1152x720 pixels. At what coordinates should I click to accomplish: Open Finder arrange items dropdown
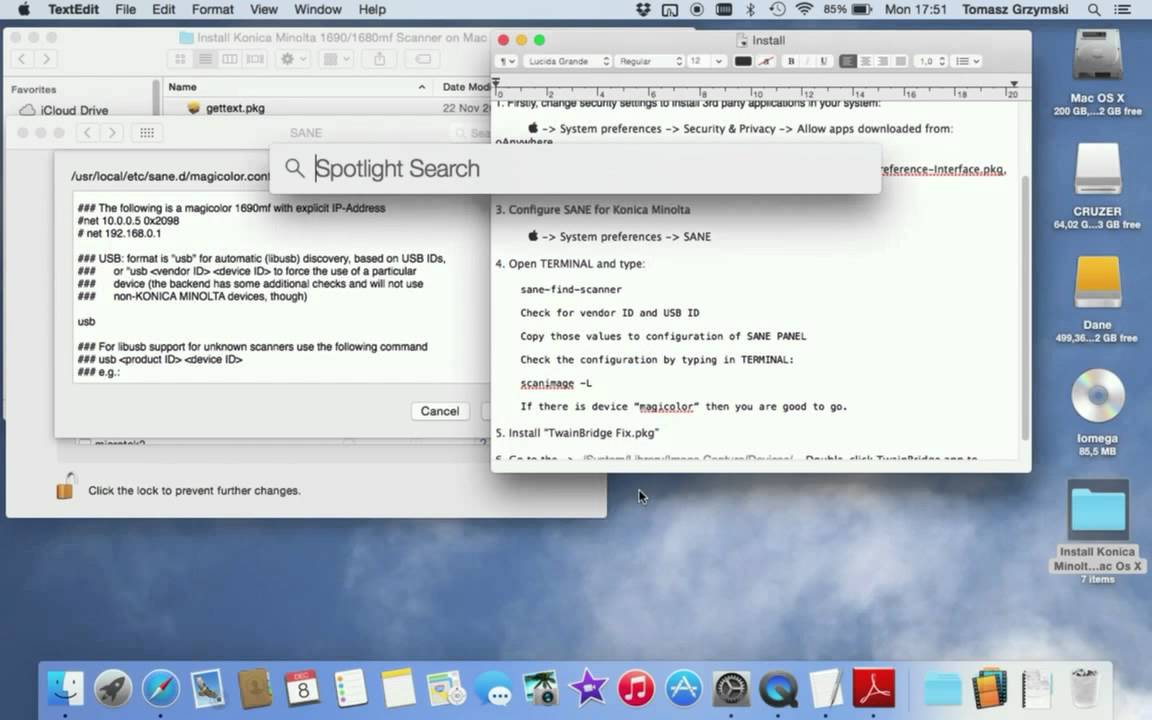pos(336,59)
